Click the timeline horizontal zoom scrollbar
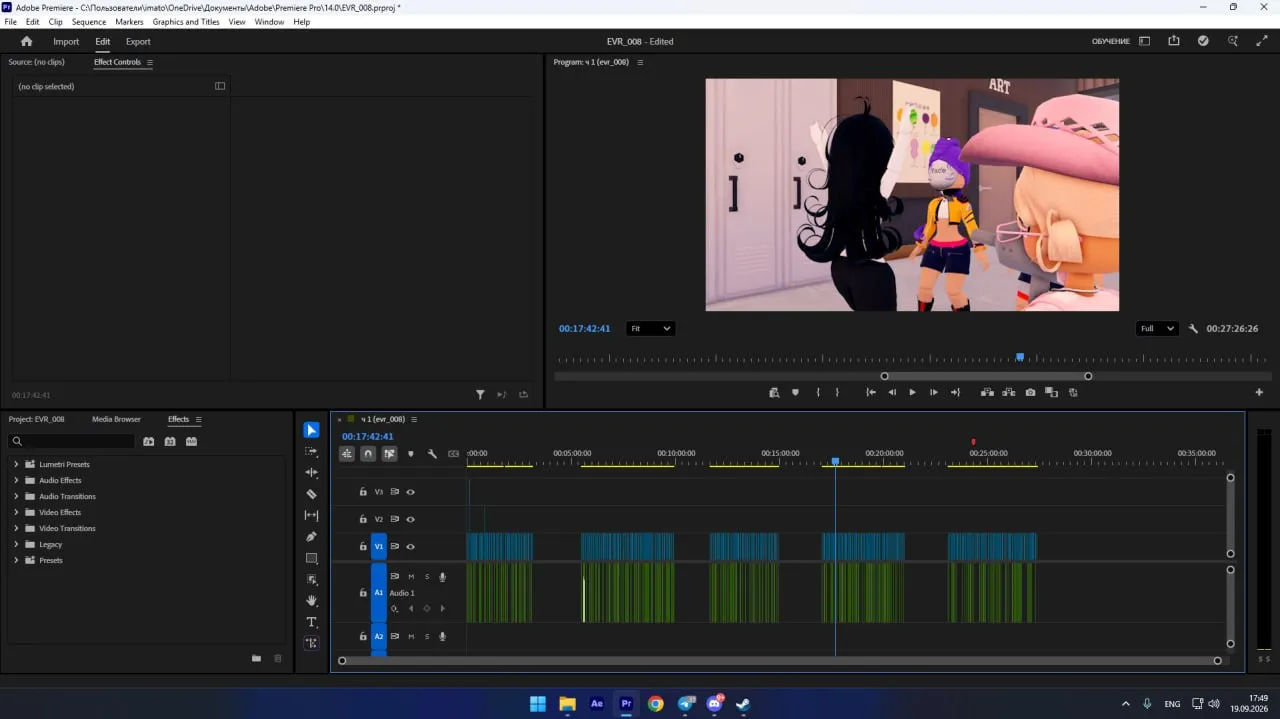Viewport: 1280px width, 719px height. pos(780,661)
